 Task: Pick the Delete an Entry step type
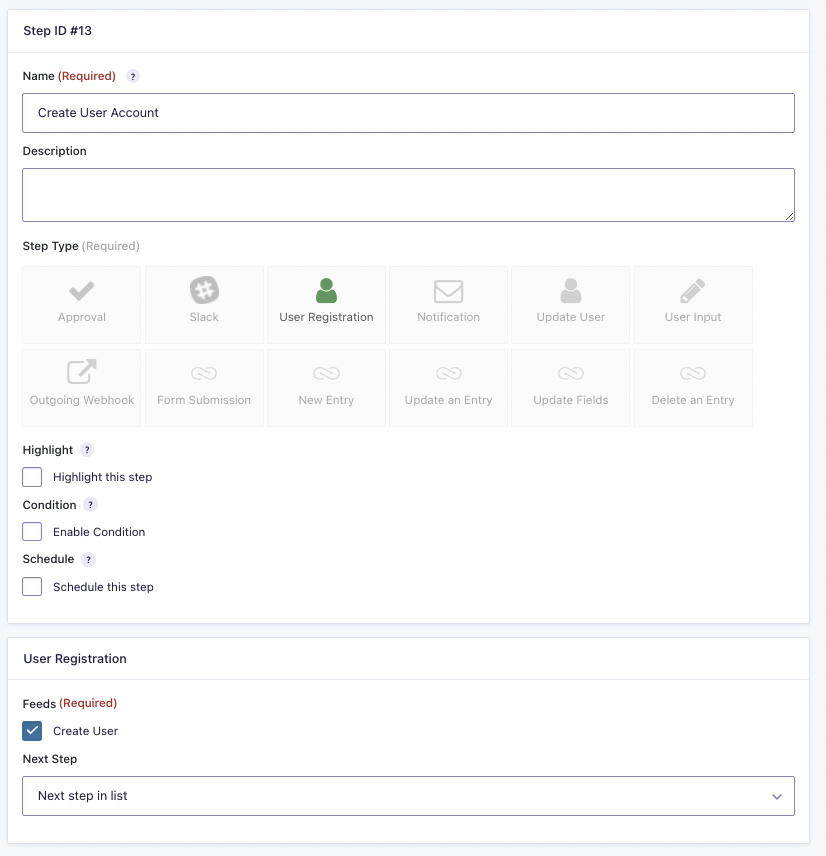click(x=693, y=387)
